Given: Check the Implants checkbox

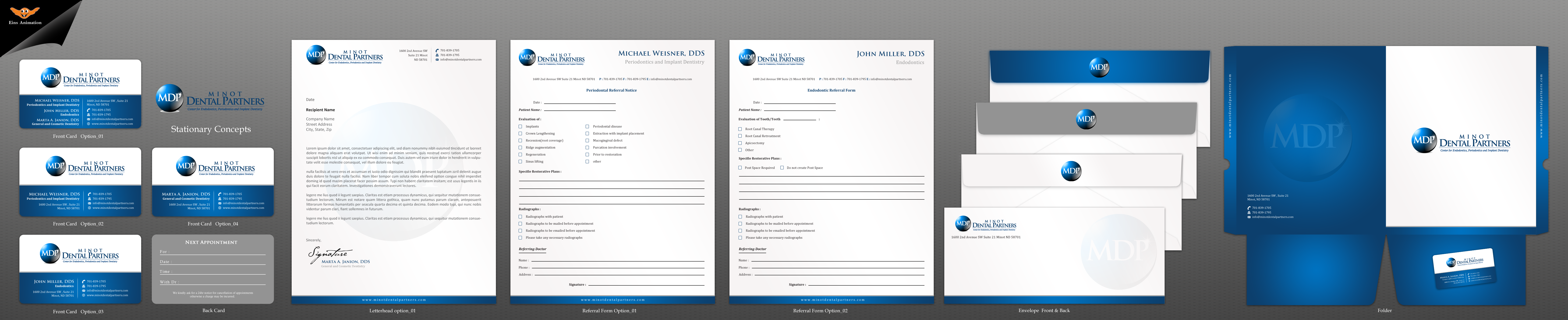Looking at the screenshot, I should click(x=520, y=127).
